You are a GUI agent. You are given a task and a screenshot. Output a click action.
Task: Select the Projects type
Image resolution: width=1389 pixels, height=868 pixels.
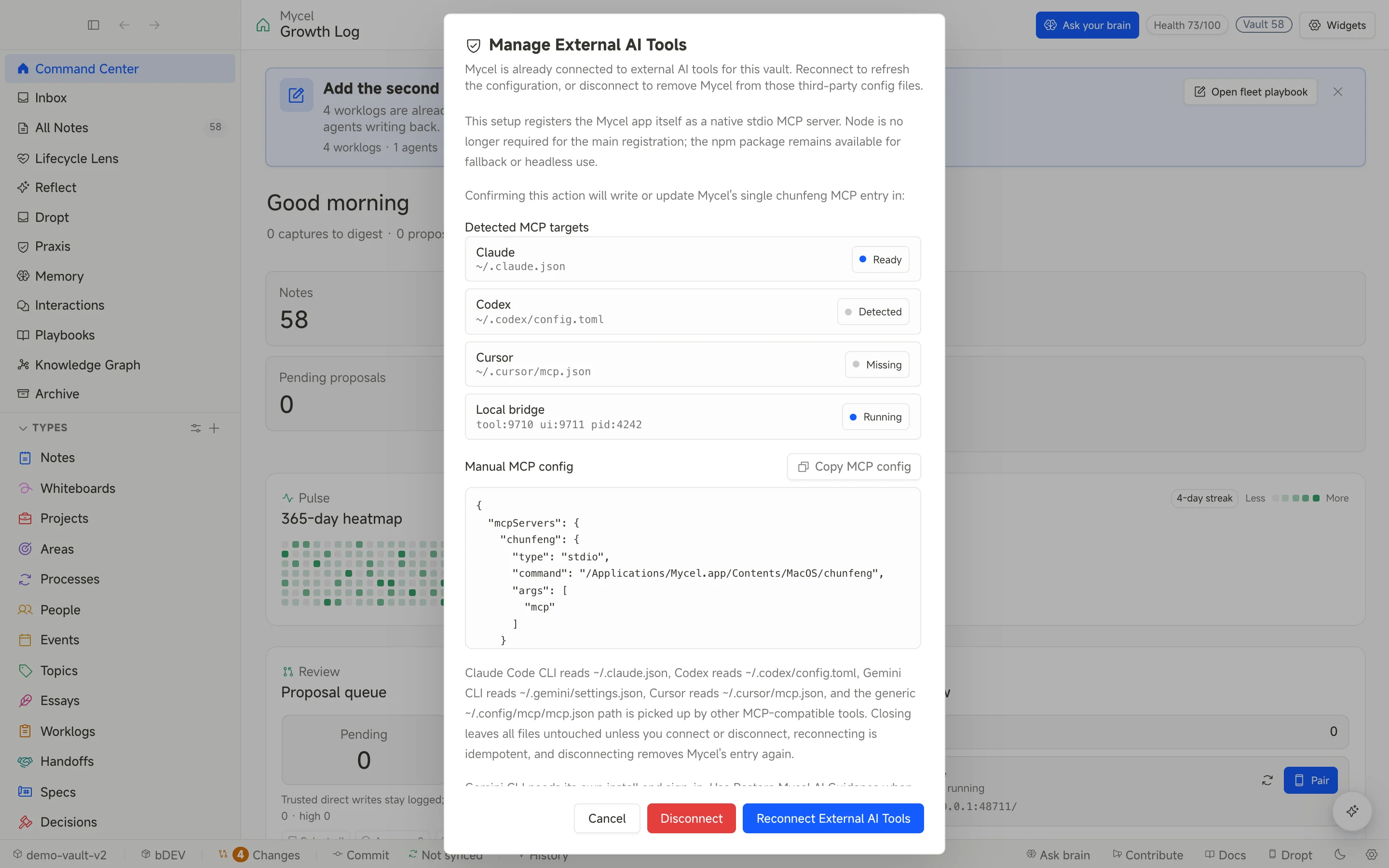(120, 519)
